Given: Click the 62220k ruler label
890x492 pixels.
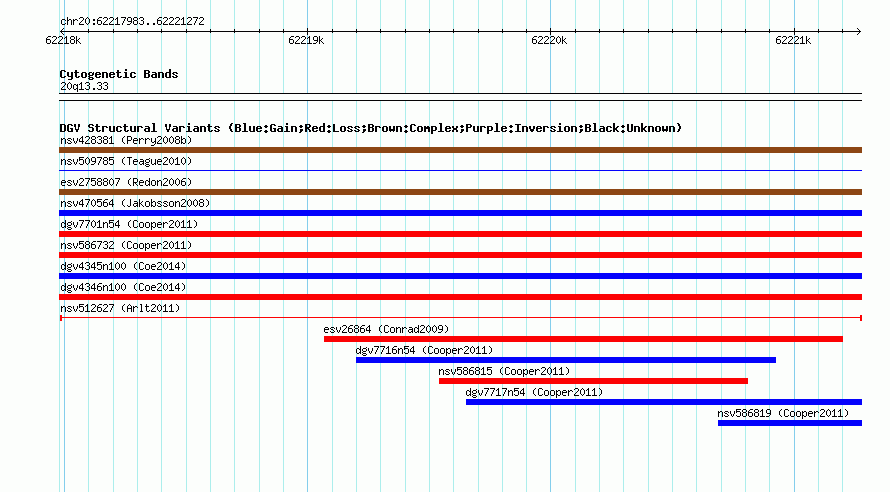Looking at the screenshot, I should [x=549, y=40].
